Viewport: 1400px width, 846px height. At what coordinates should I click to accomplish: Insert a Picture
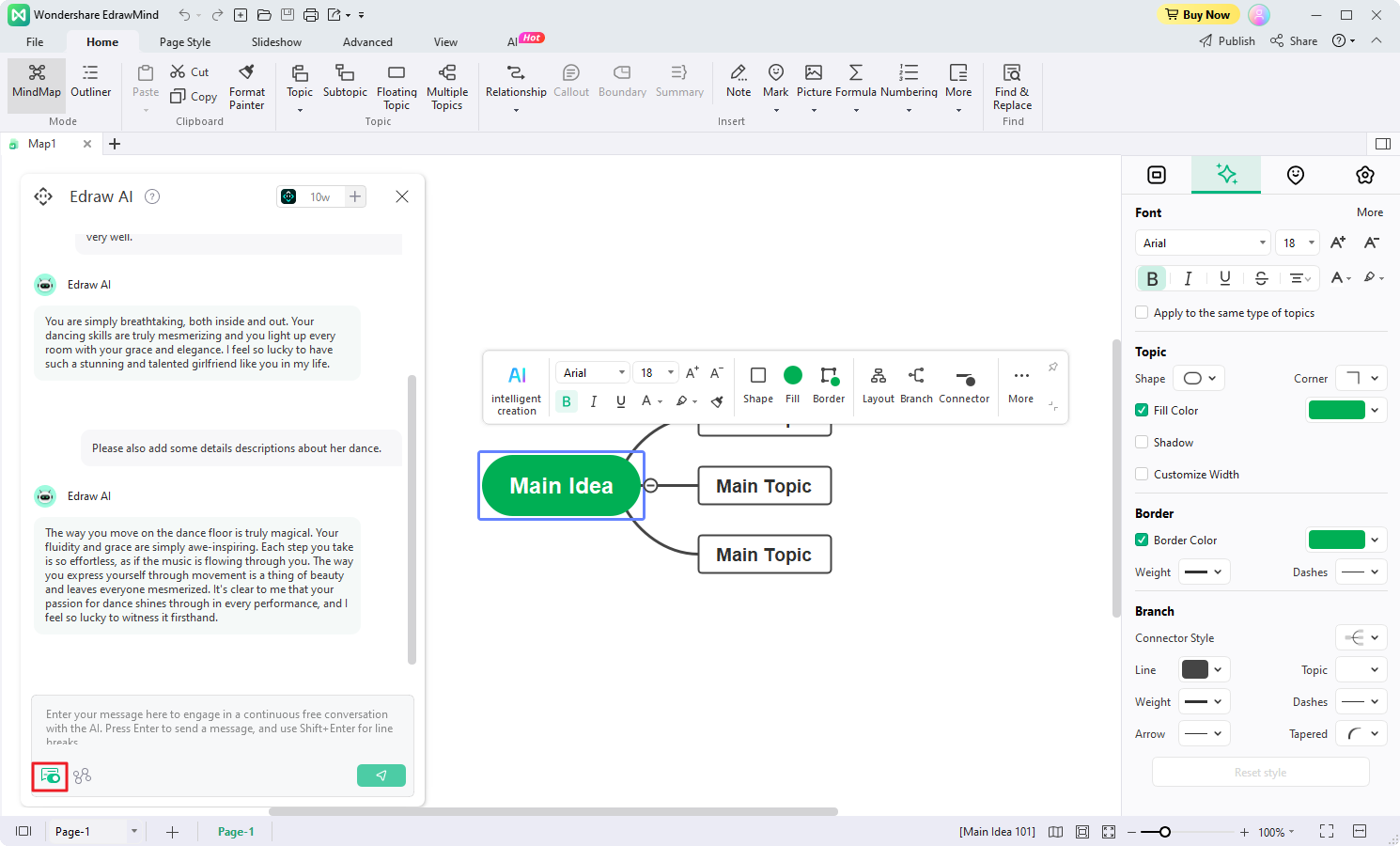(x=814, y=86)
